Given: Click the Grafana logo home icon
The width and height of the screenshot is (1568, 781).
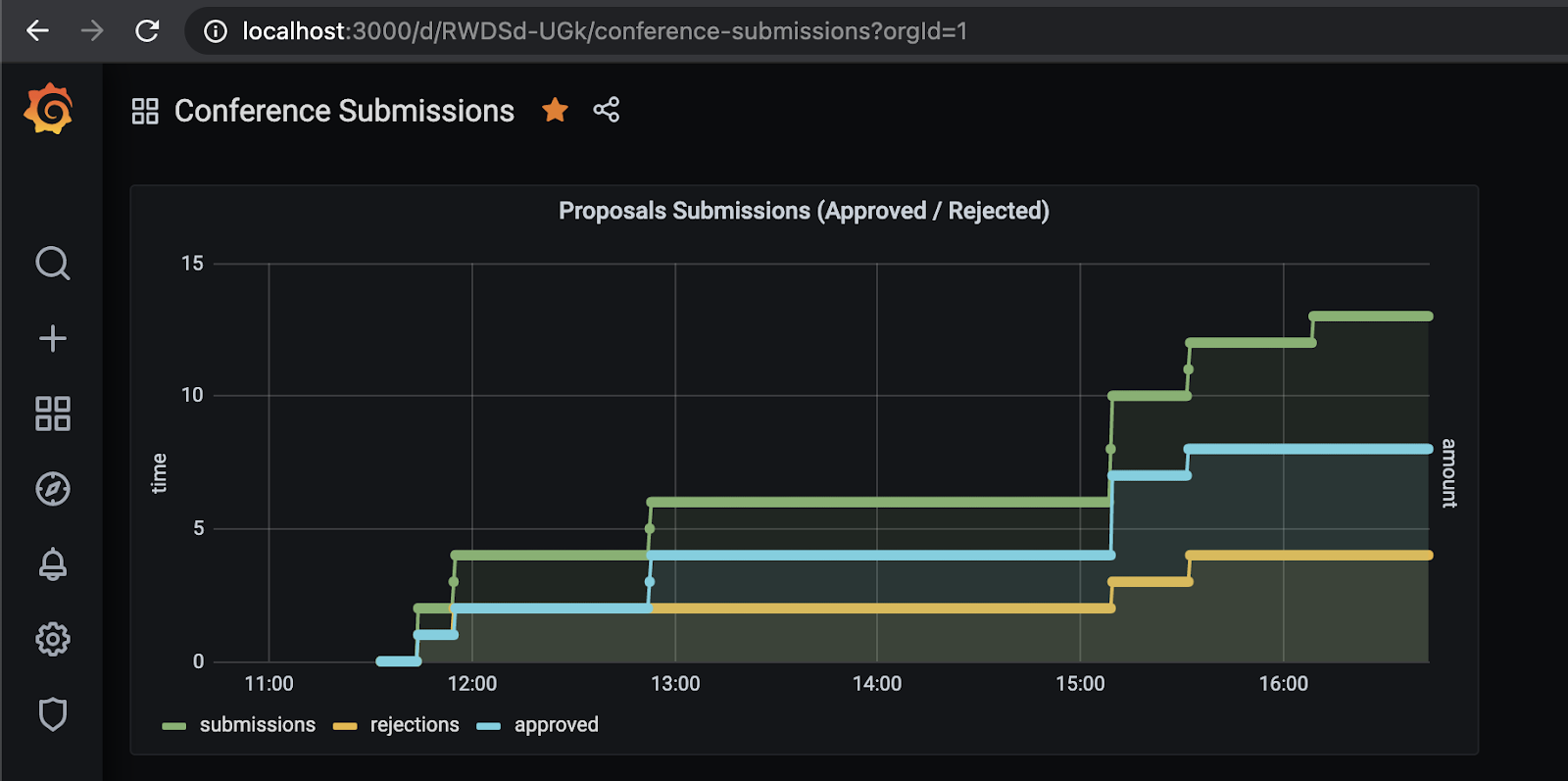Looking at the screenshot, I should (49, 109).
